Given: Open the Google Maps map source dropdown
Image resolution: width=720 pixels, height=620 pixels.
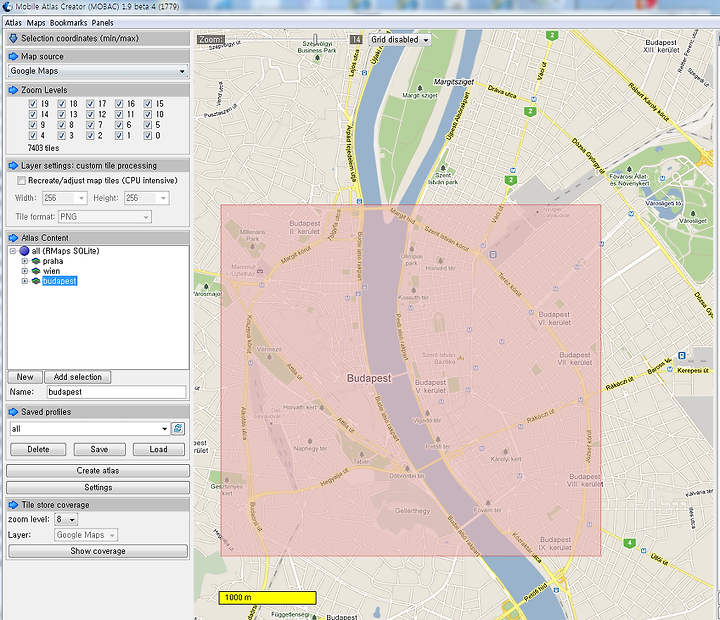Looking at the screenshot, I should [98, 71].
